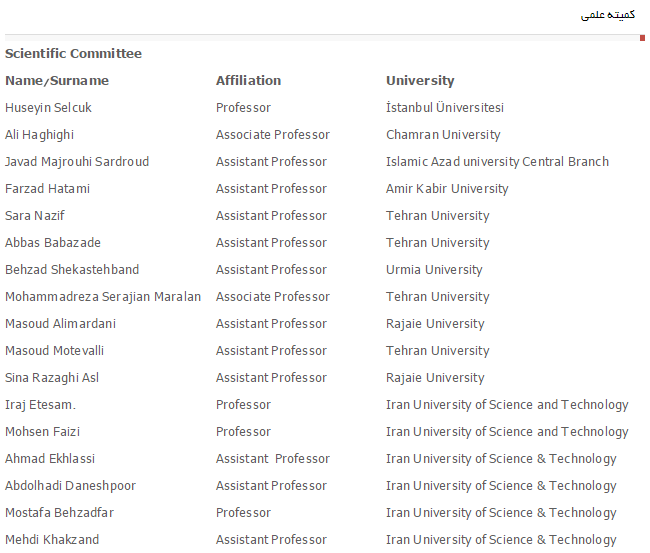Click the small red square icon

tap(642, 38)
